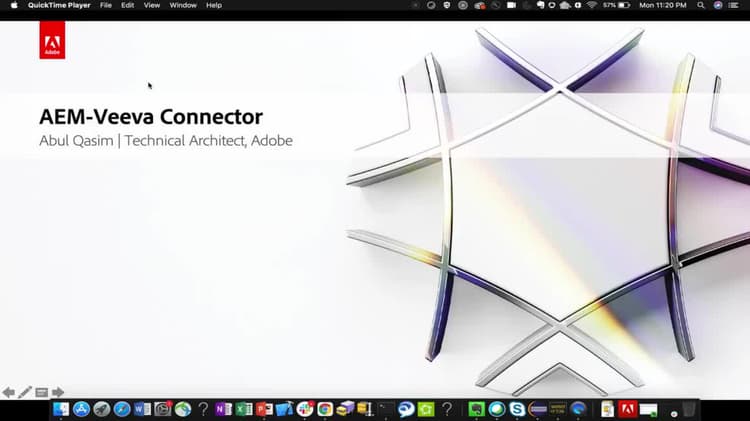Open the Window menu

pyautogui.click(x=183, y=5)
